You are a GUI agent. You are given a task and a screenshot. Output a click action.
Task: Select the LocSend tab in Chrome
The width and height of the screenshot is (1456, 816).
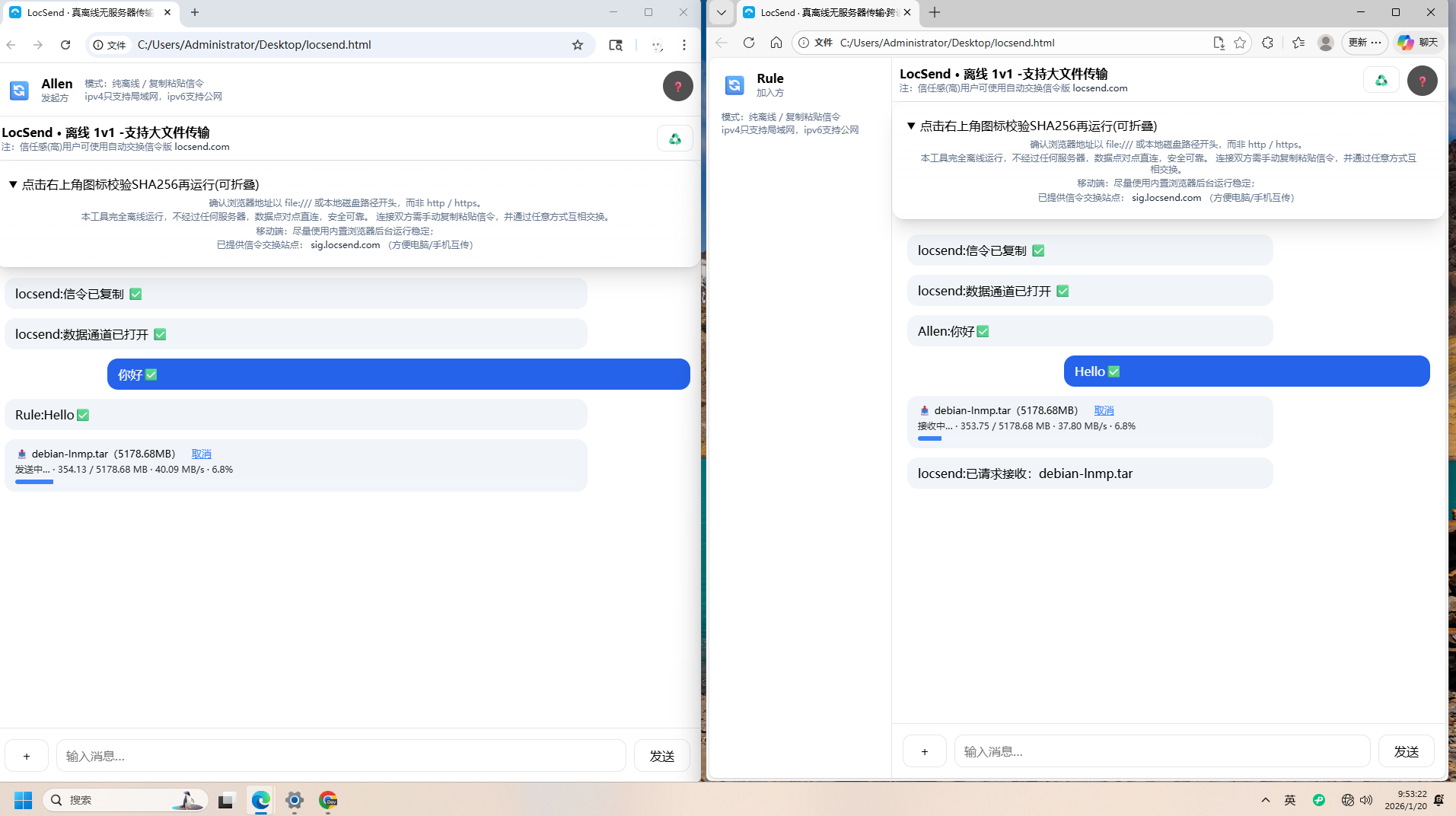[x=90, y=13]
